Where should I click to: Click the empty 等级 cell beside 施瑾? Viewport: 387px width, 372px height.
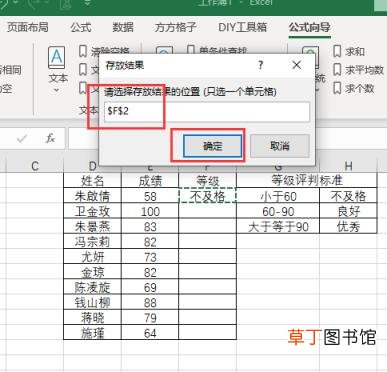point(207,333)
